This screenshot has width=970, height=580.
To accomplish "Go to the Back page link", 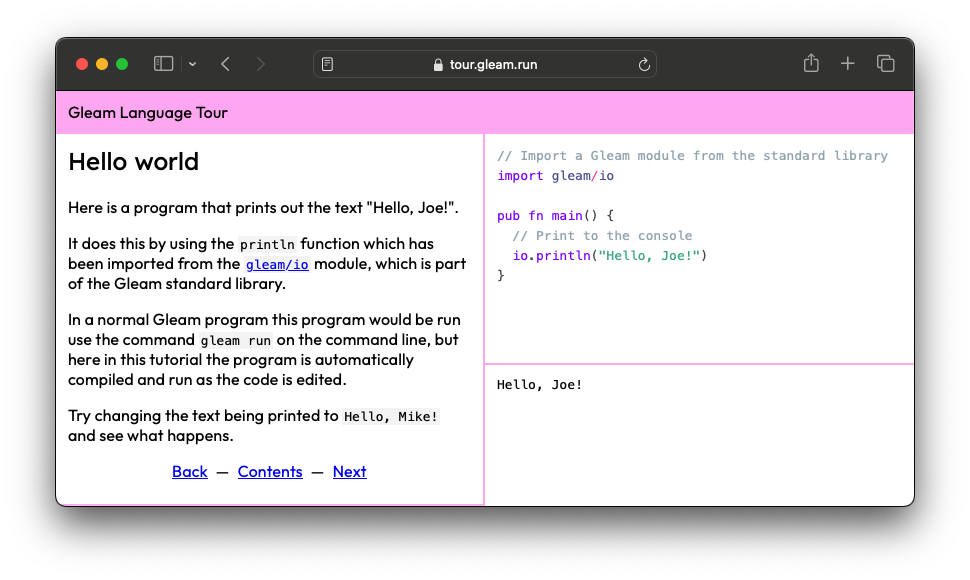I will (x=190, y=472).
